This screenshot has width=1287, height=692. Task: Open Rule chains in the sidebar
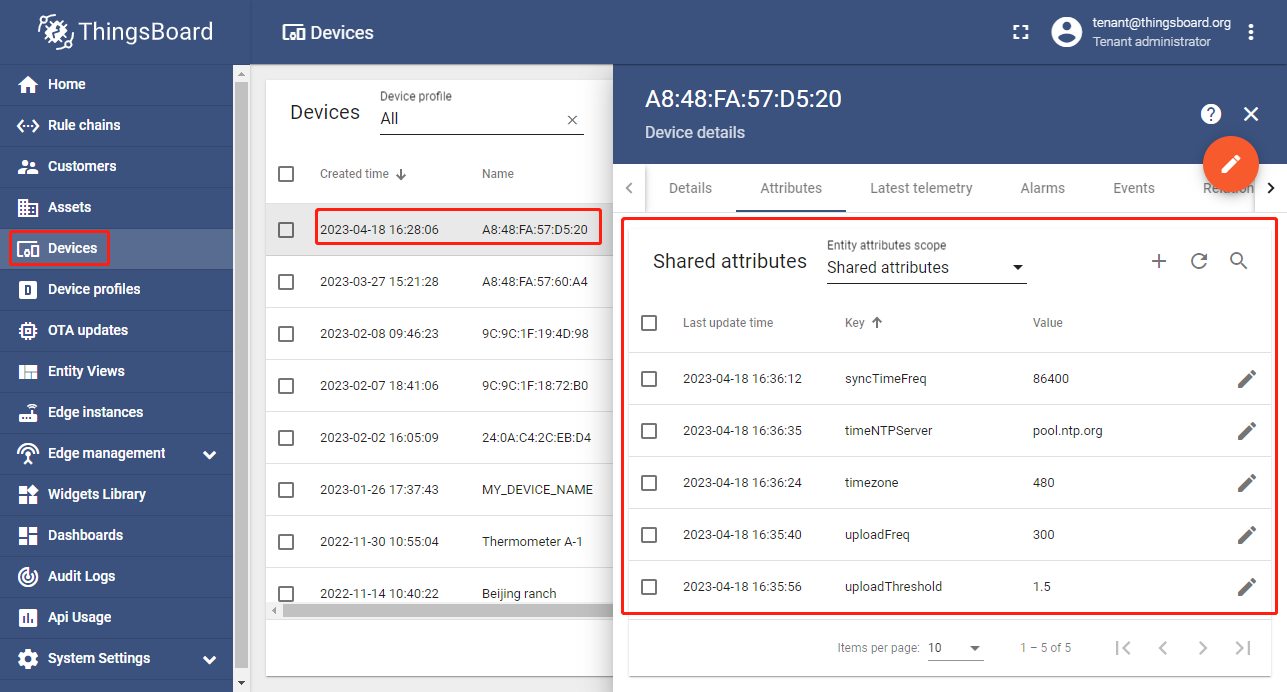tap(116, 125)
